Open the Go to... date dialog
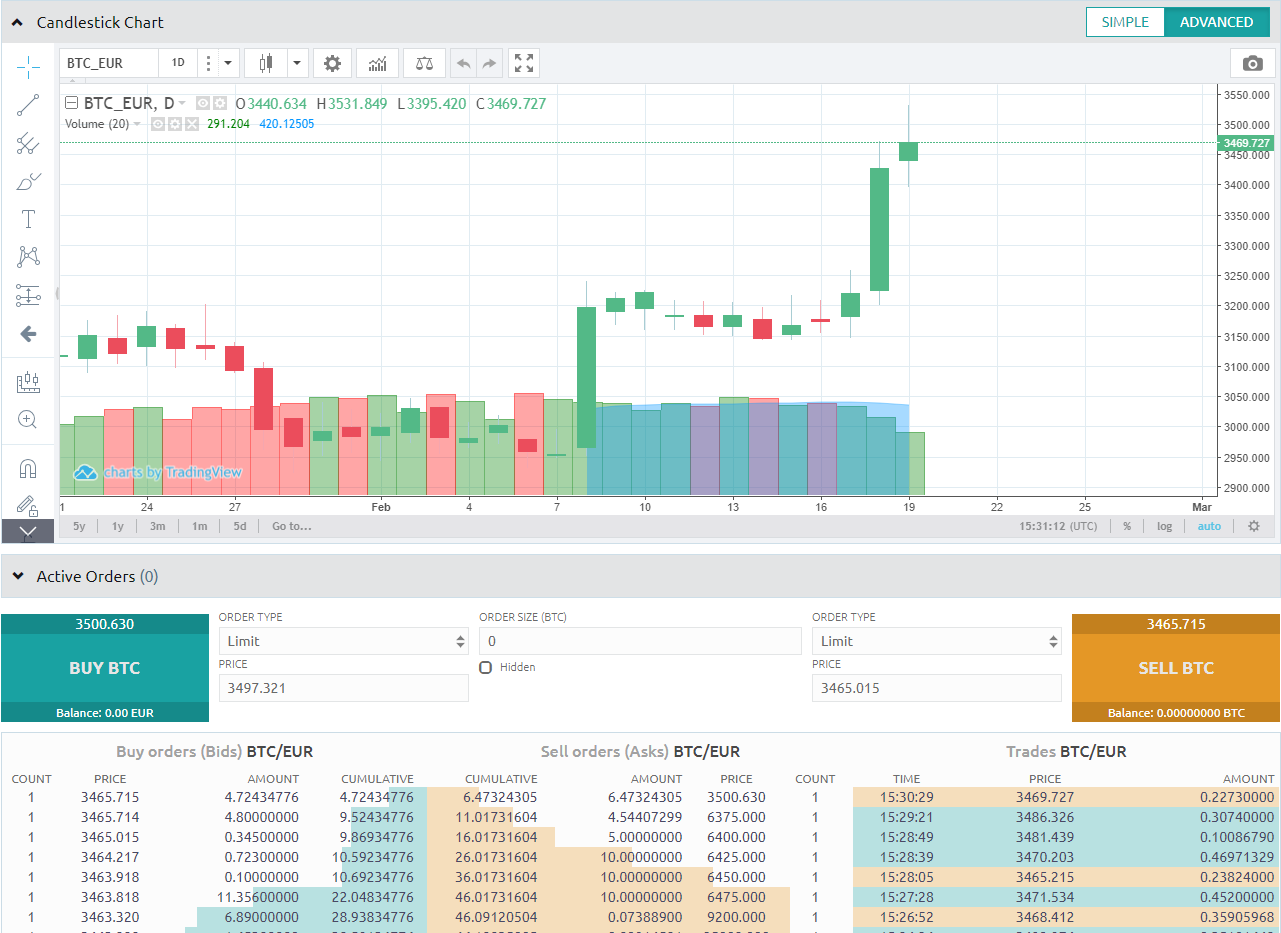 [292, 526]
